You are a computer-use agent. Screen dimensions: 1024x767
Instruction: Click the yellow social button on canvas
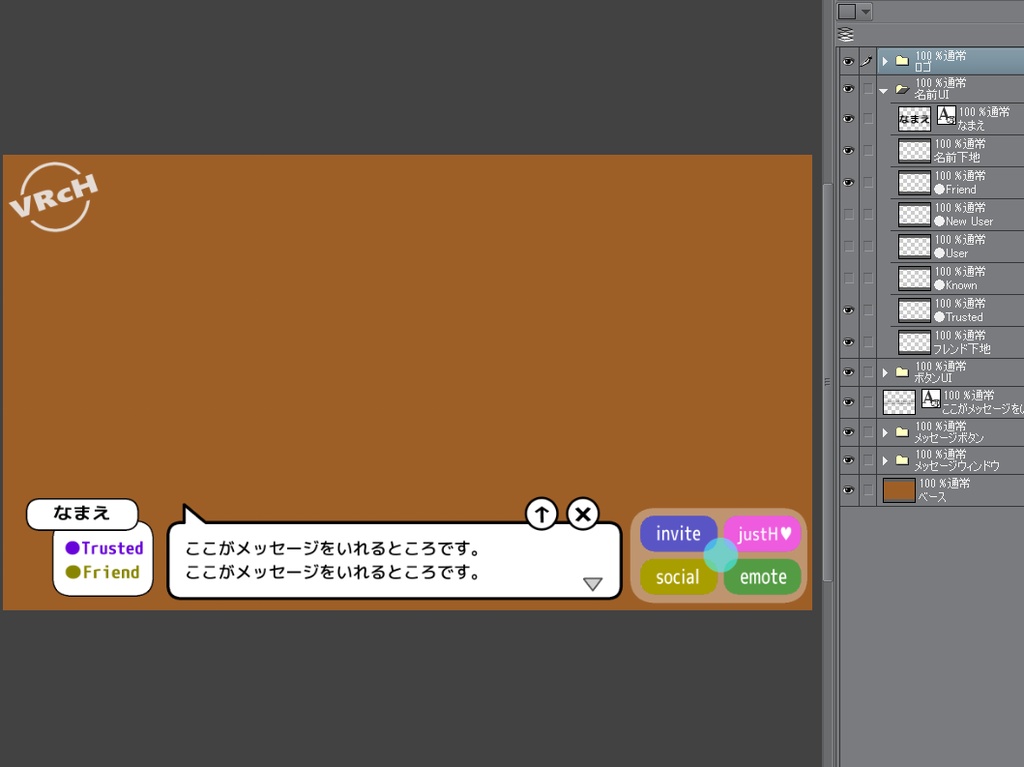pos(678,577)
